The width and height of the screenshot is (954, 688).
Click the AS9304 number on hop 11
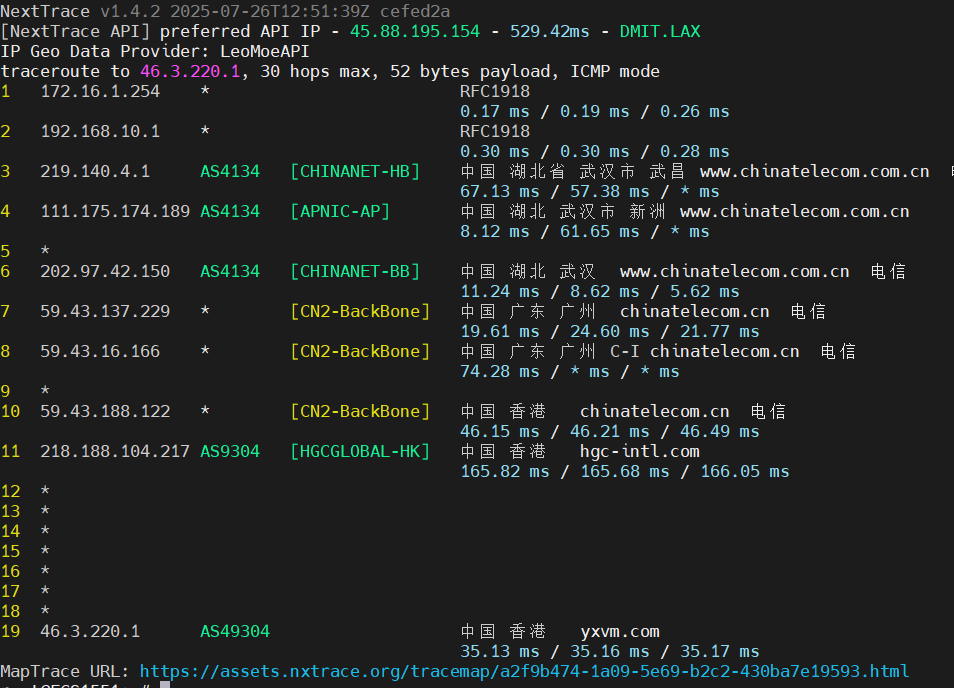pos(230,451)
